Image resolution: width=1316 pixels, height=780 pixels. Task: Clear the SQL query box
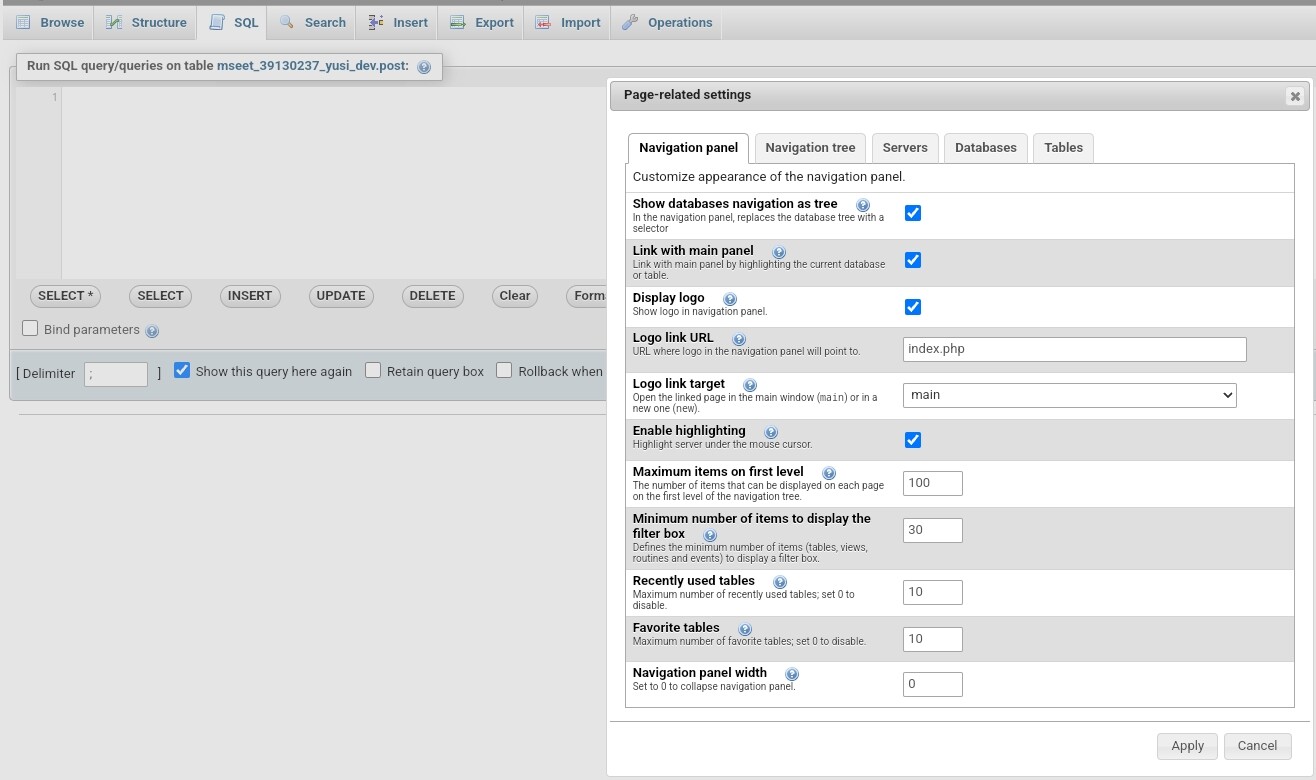click(515, 296)
